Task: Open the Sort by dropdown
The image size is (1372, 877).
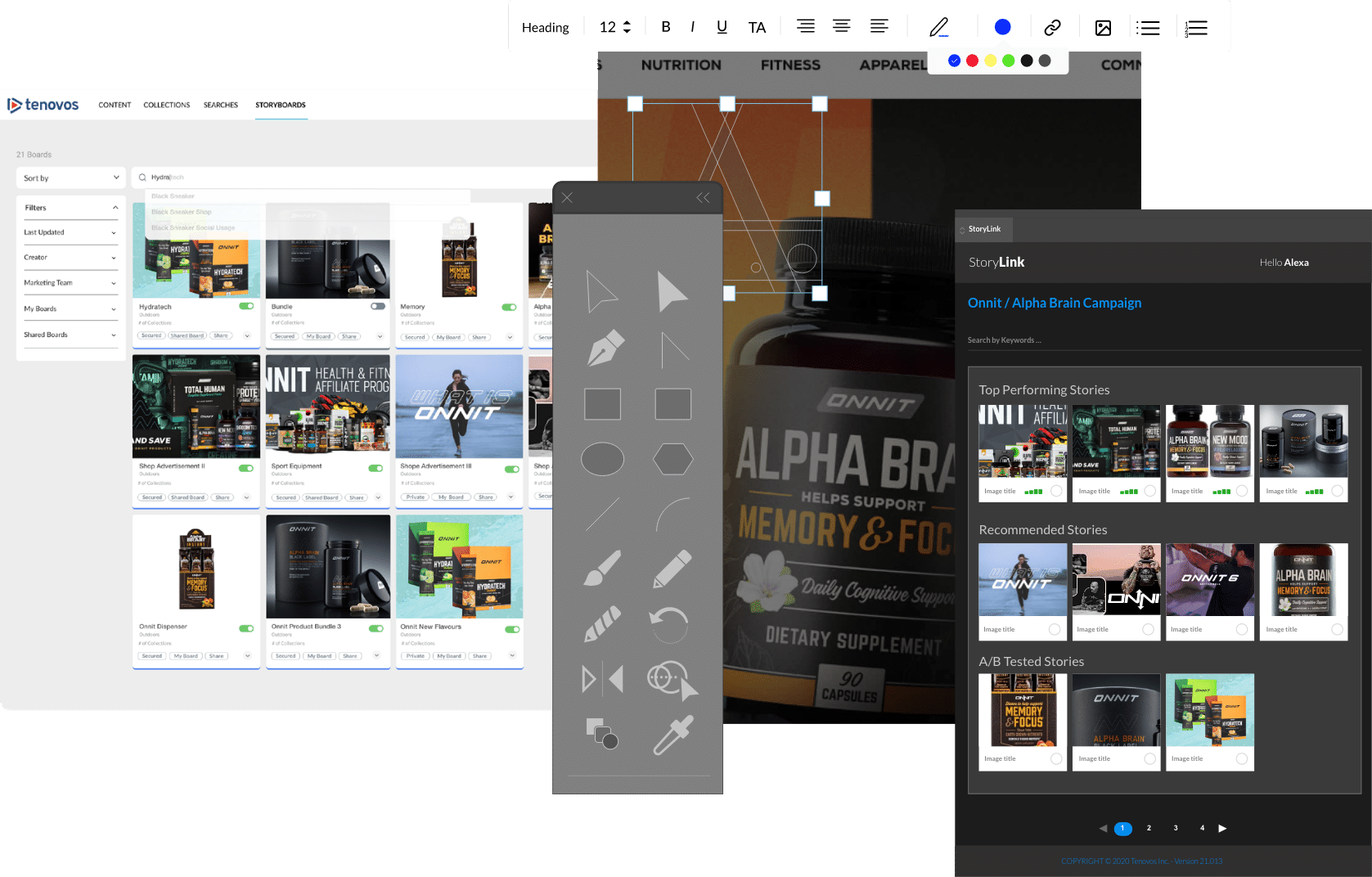Action: coord(70,178)
